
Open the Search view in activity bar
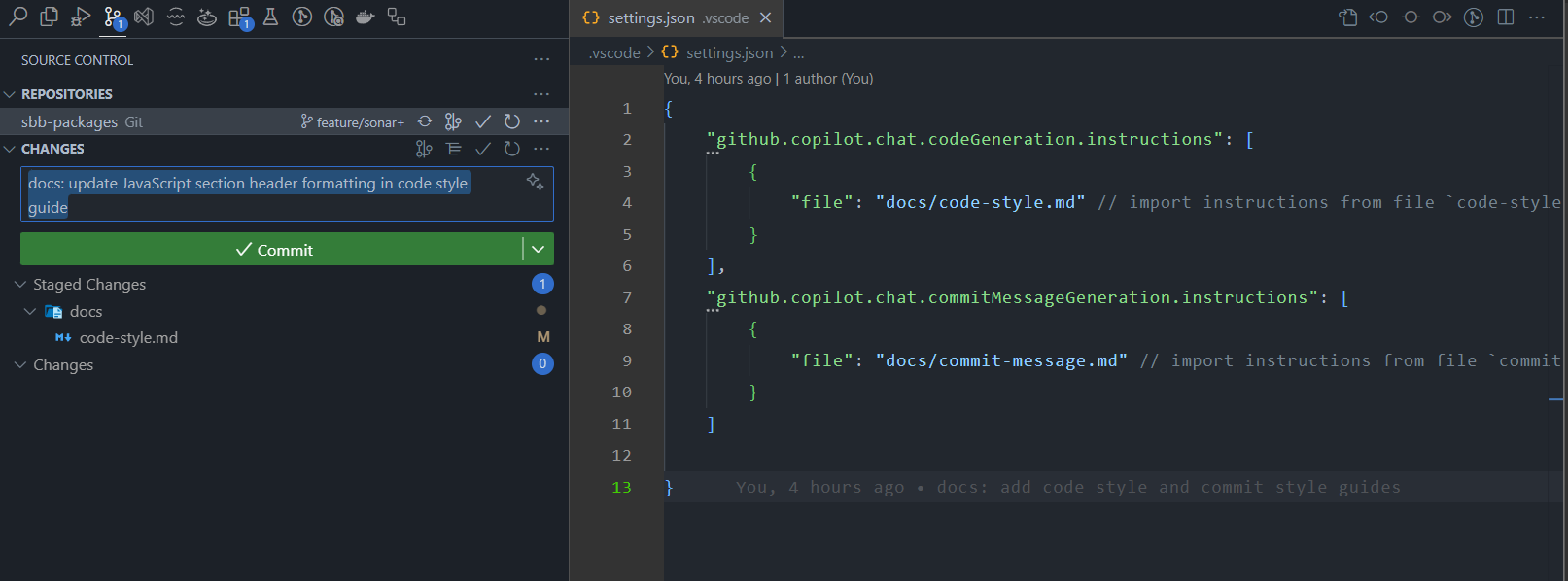[x=17, y=17]
